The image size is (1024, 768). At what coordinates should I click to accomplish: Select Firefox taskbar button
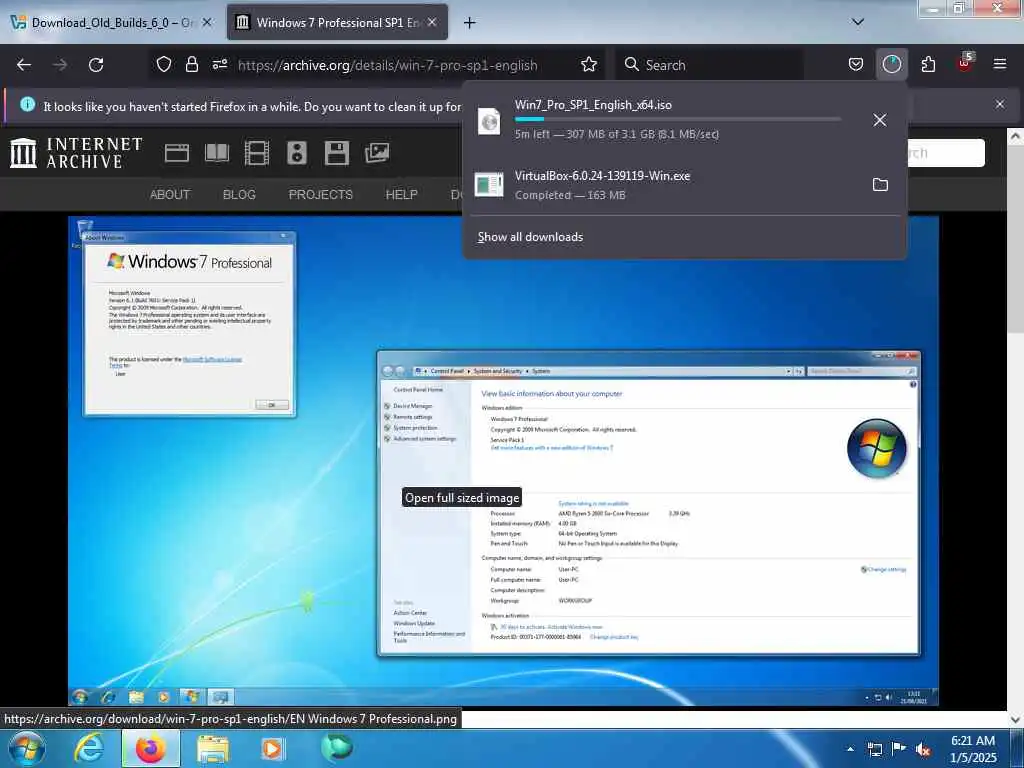click(x=151, y=748)
